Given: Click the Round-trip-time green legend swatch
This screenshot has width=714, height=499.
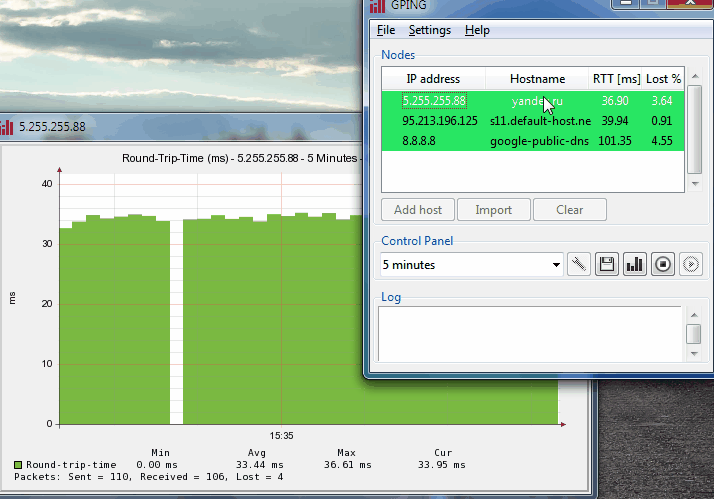Looking at the screenshot, I should [x=18, y=465].
